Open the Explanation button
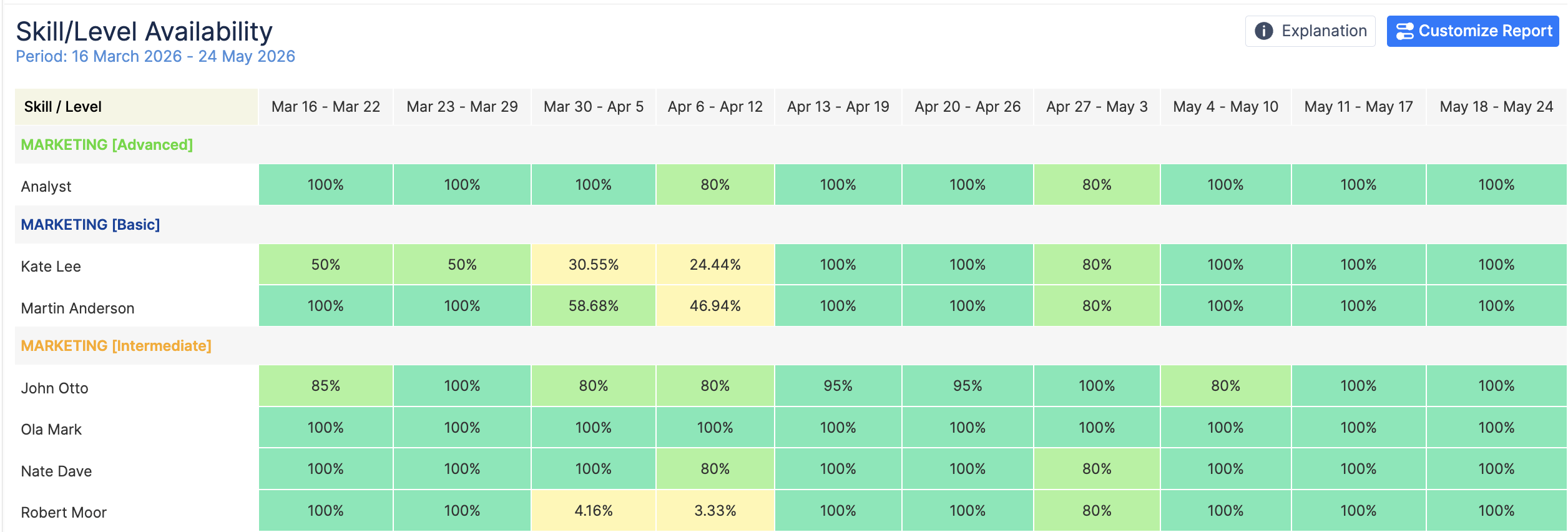The image size is (1568, 532). (1310, 31)
